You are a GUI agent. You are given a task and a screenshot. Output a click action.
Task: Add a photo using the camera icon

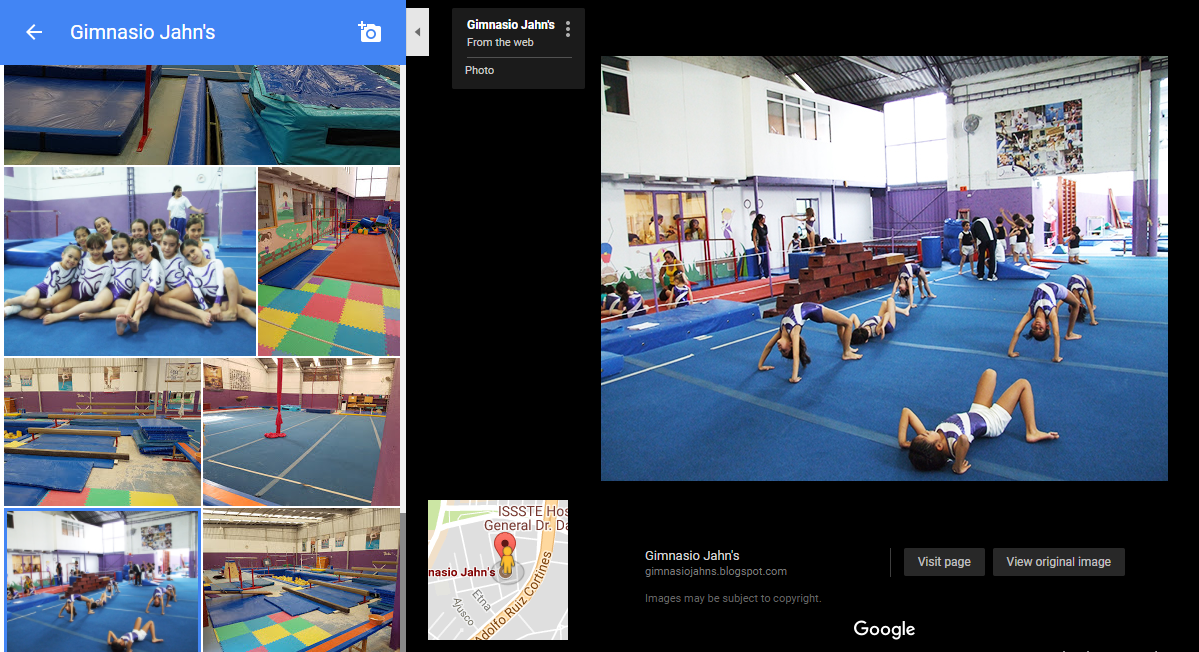click(369, 32)
